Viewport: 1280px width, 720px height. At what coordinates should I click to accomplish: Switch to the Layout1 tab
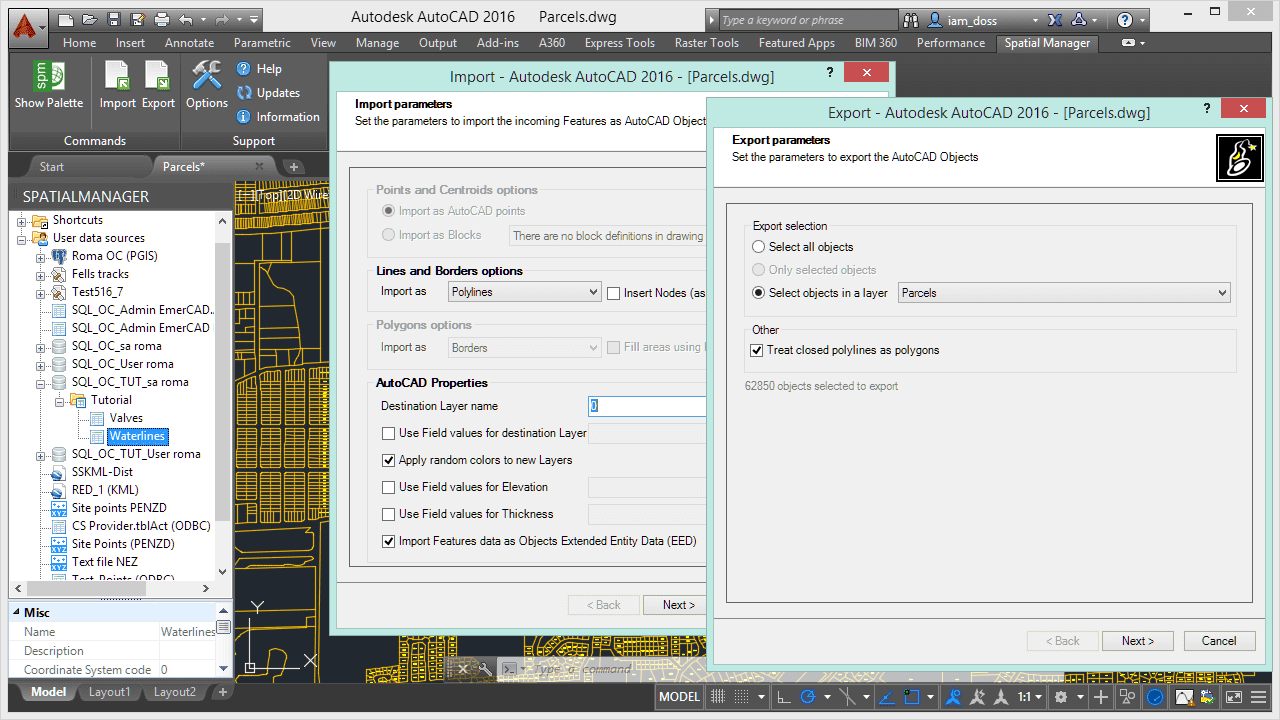109,692
